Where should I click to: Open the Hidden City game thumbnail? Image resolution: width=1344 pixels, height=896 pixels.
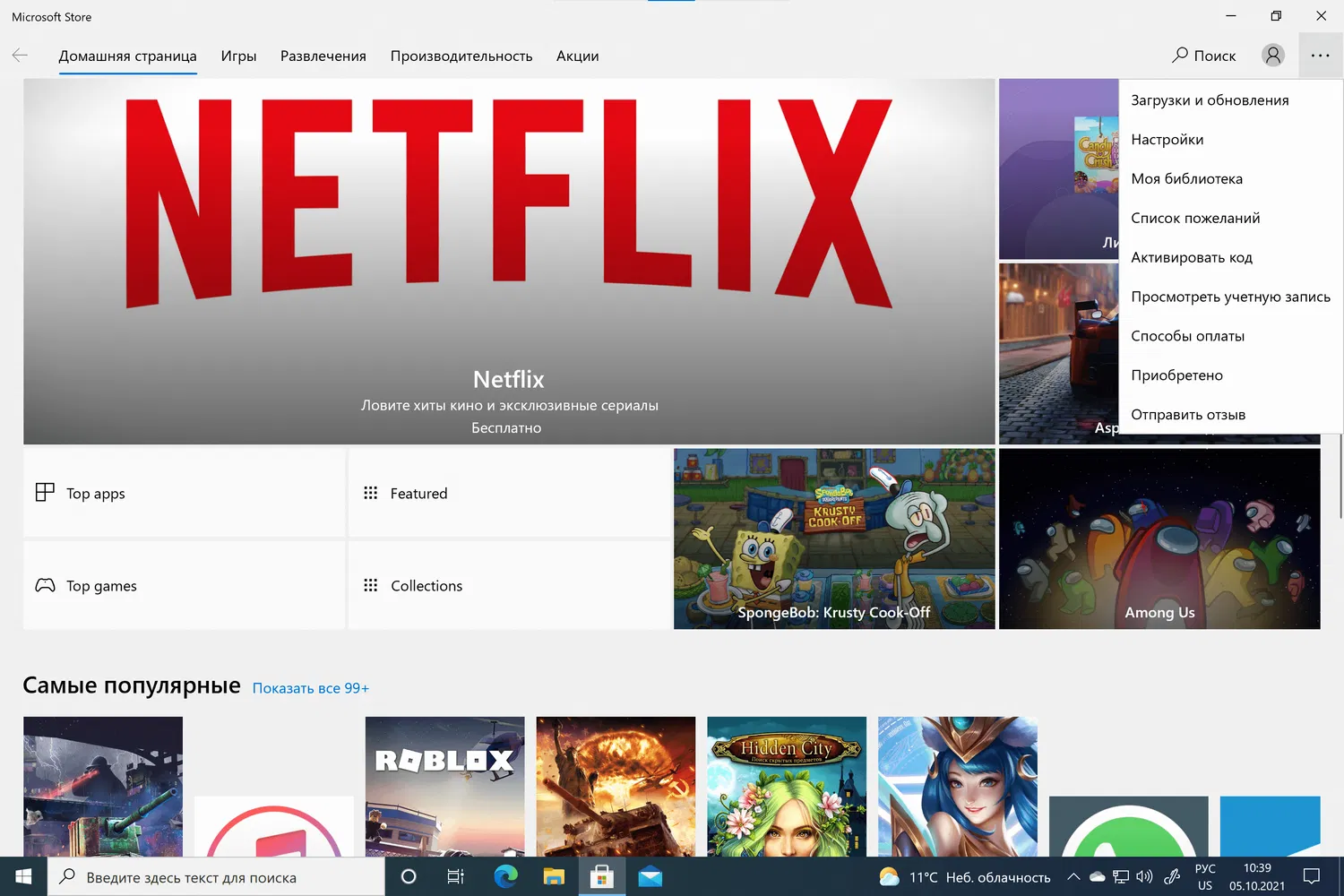[x=787, y=786]
